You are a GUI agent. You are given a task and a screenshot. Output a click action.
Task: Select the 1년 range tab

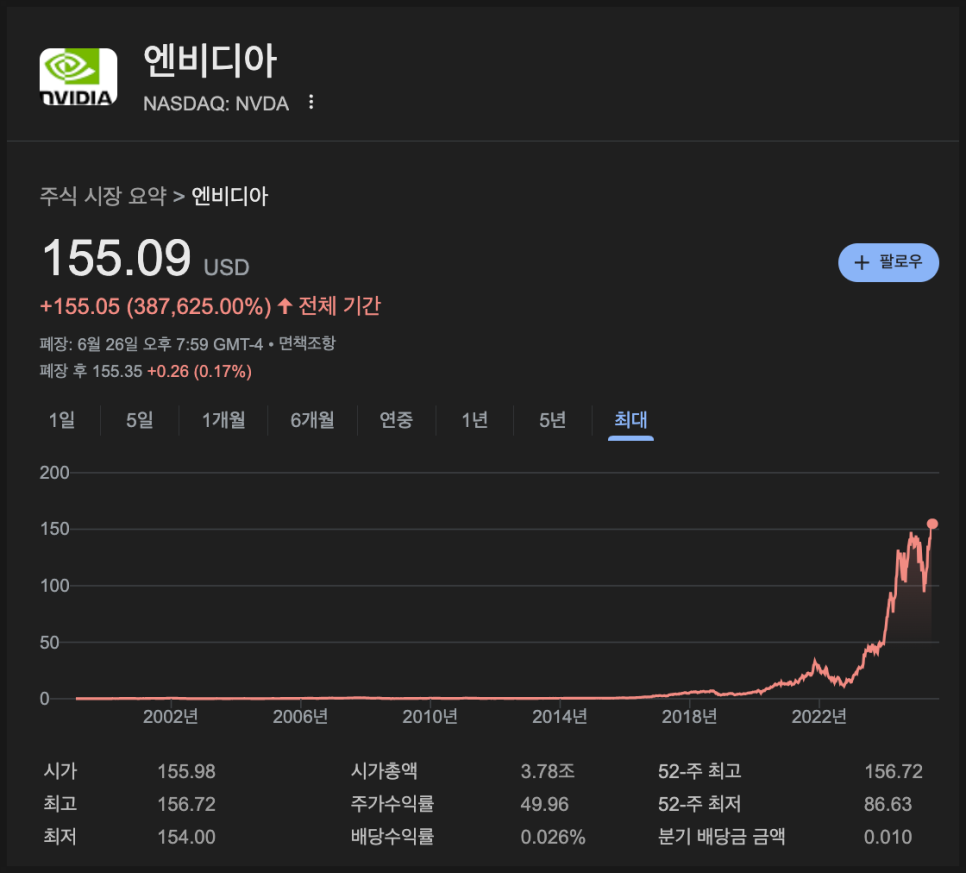click(475, 420)
